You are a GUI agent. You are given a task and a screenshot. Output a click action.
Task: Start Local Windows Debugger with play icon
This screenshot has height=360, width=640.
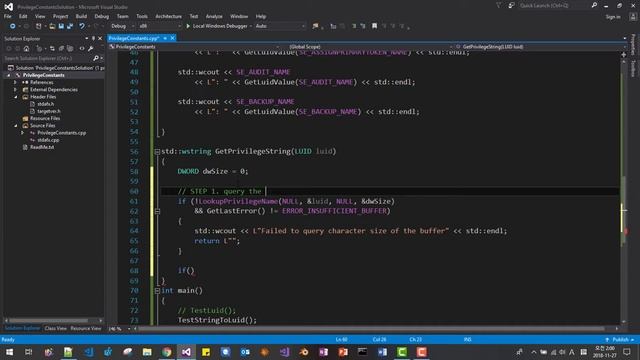pos(217,26)
